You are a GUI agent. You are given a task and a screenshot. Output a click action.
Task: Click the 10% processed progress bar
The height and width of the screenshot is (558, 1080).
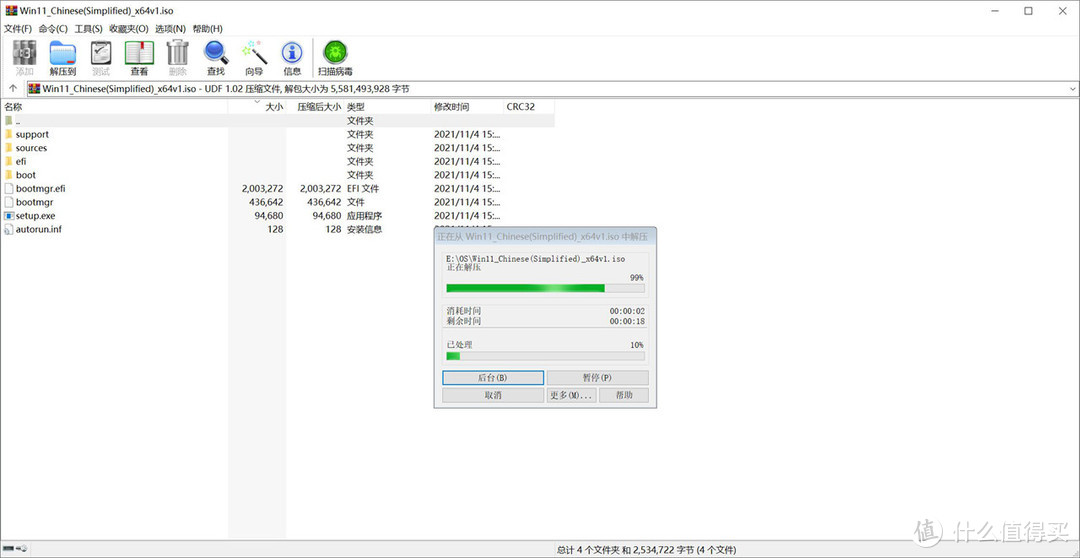(545, 355)
